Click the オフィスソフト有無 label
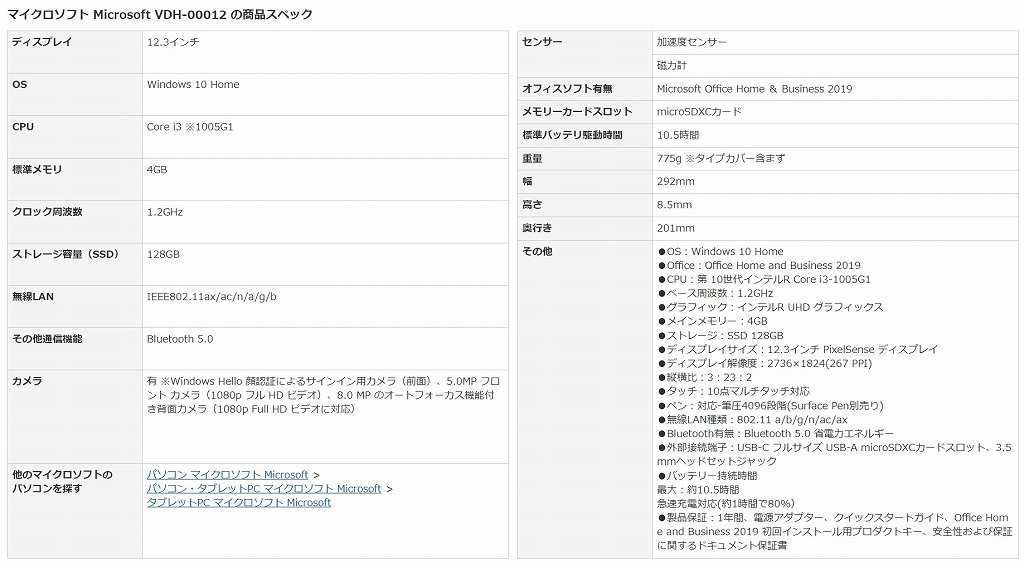 [x=567, y=89]
